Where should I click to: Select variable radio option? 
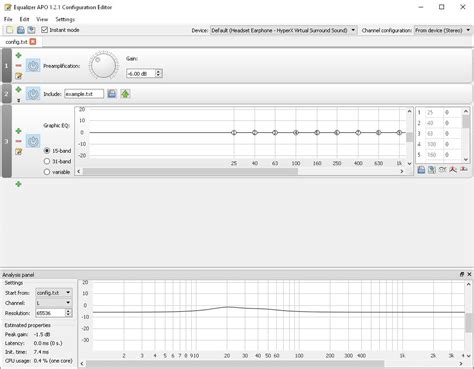(47, 172)
